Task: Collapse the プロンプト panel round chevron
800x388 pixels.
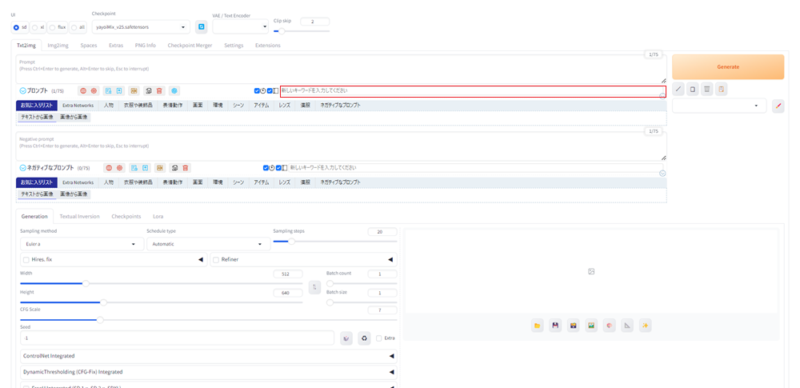Action: pos(22,91)
